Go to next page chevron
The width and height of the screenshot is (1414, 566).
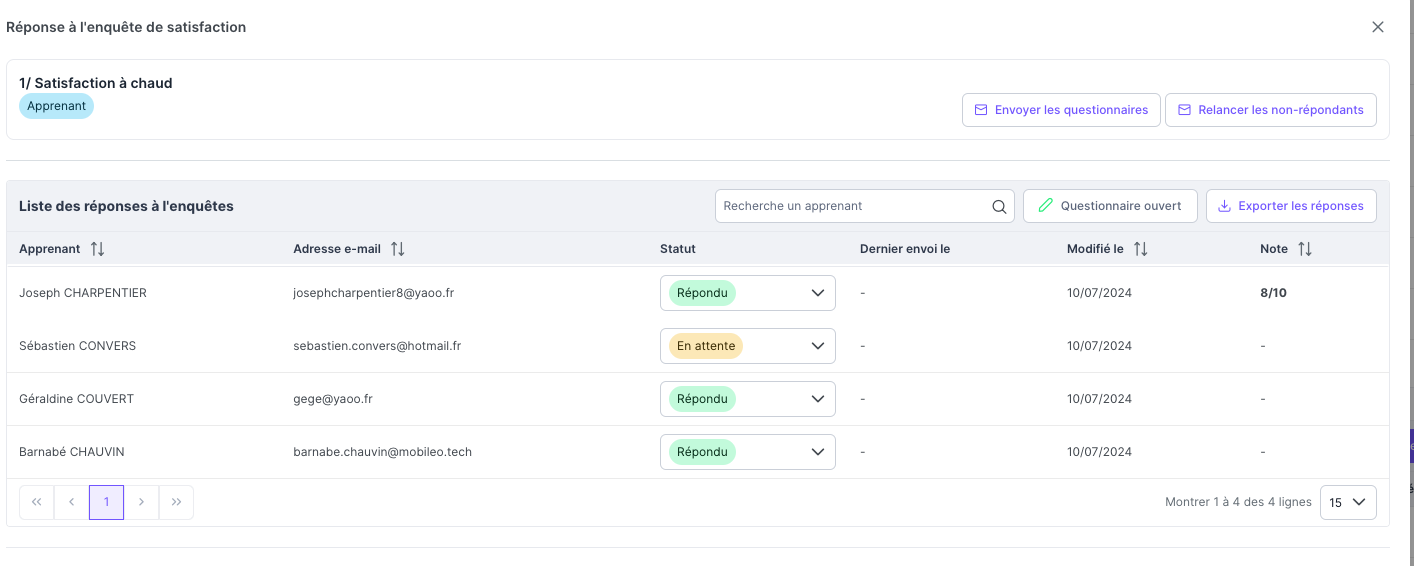(141, 502)
